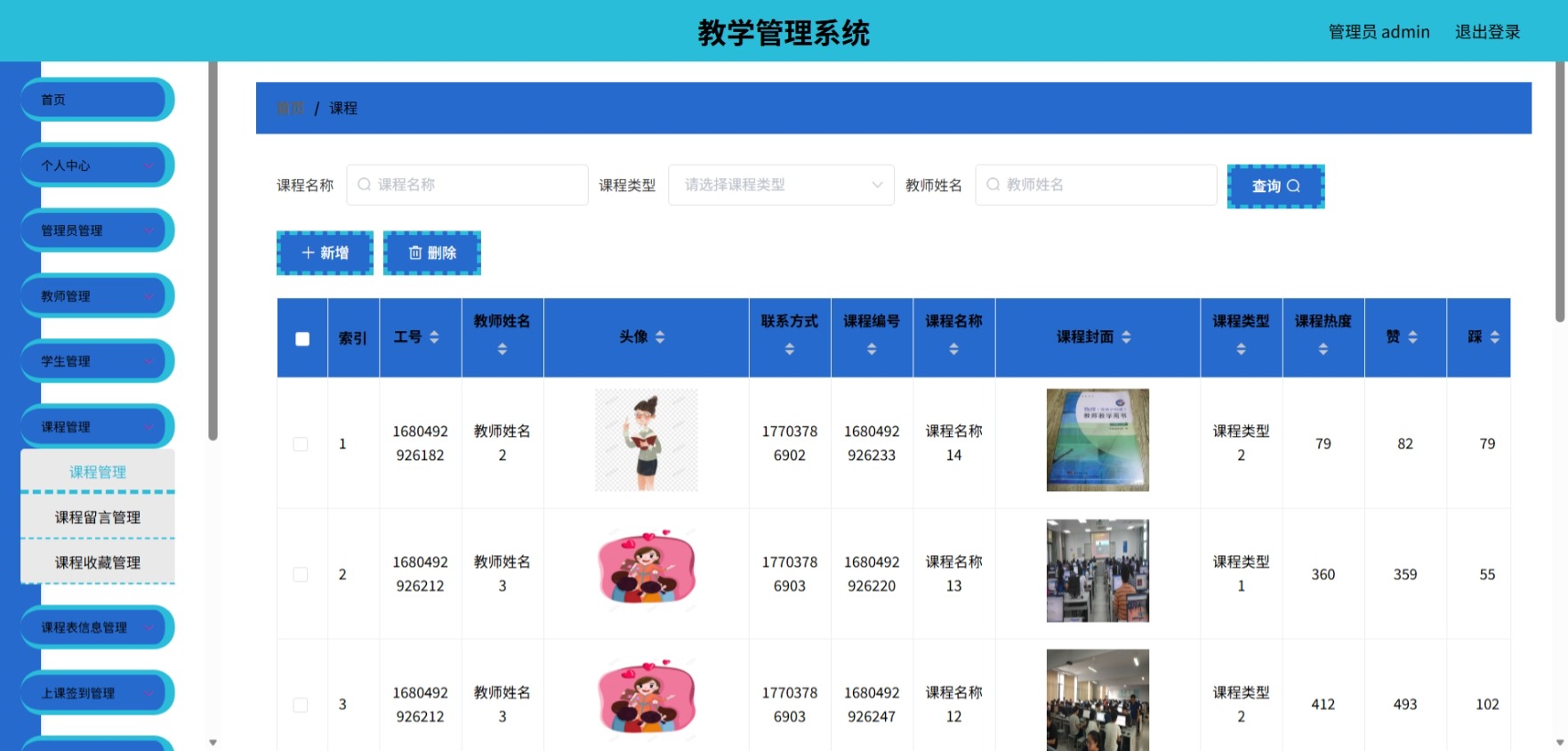The image size is (1568, 751).
Task: Click the 课程名称 13 cell
Action: pyautogui.click(x=953, y=574)
